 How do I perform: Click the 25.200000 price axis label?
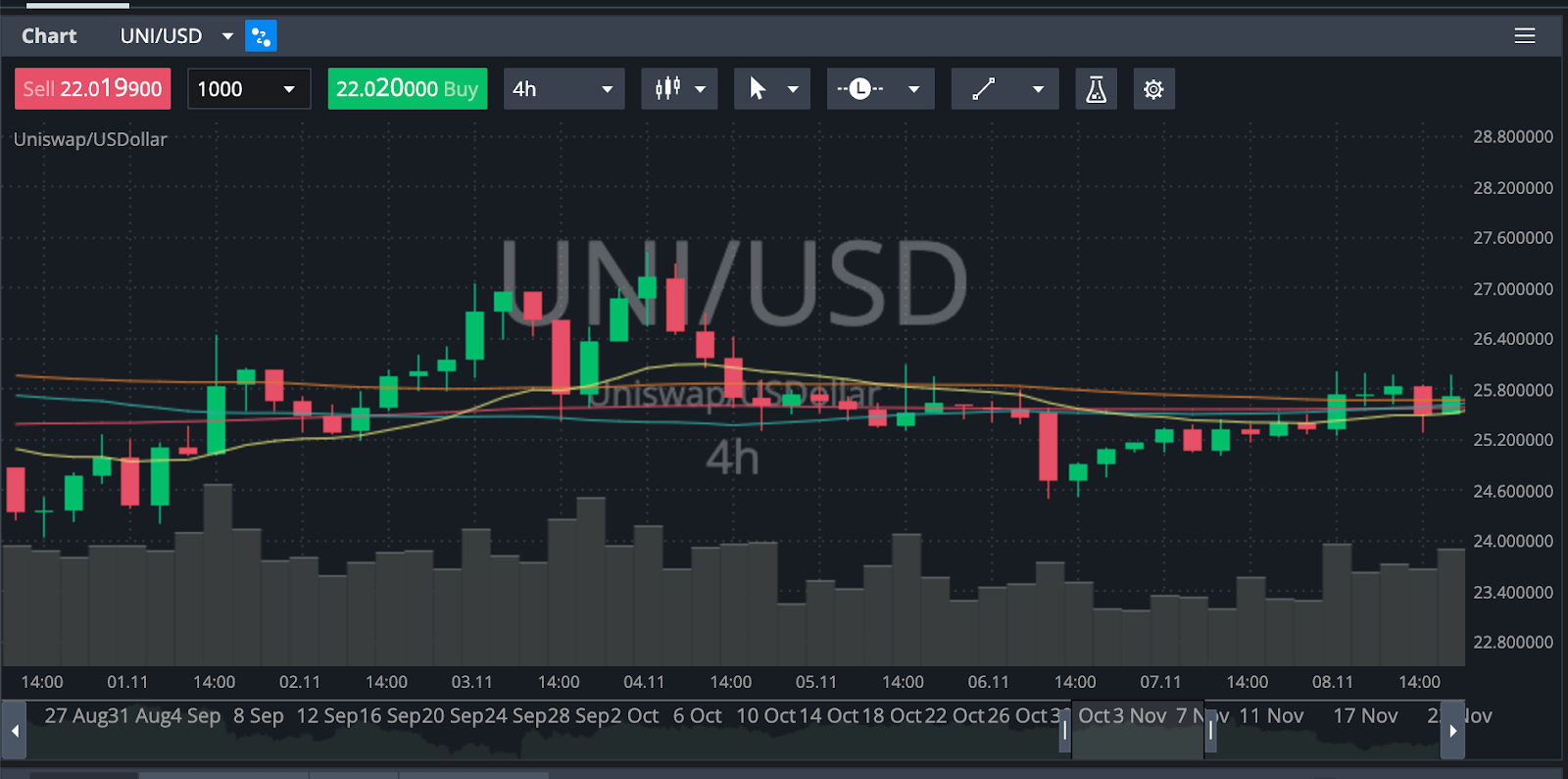click(x=1513, y=440)
